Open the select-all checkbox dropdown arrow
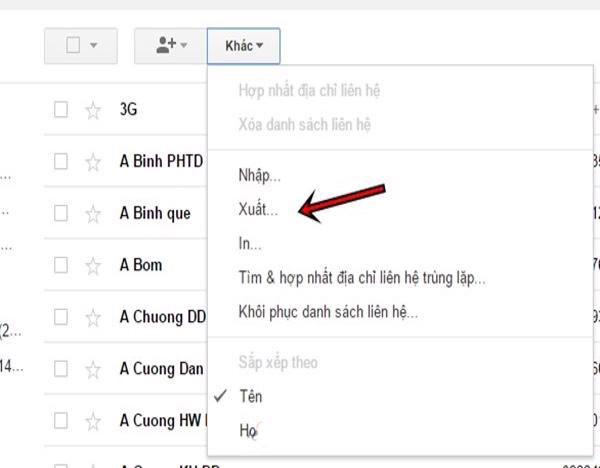600x468 pixels. [x=94, y=45]
